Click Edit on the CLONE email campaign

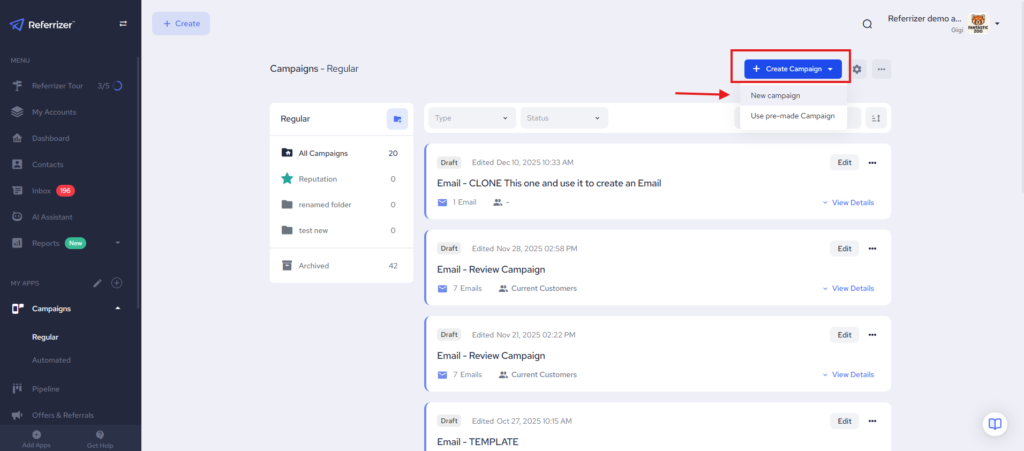click(844, 163)
